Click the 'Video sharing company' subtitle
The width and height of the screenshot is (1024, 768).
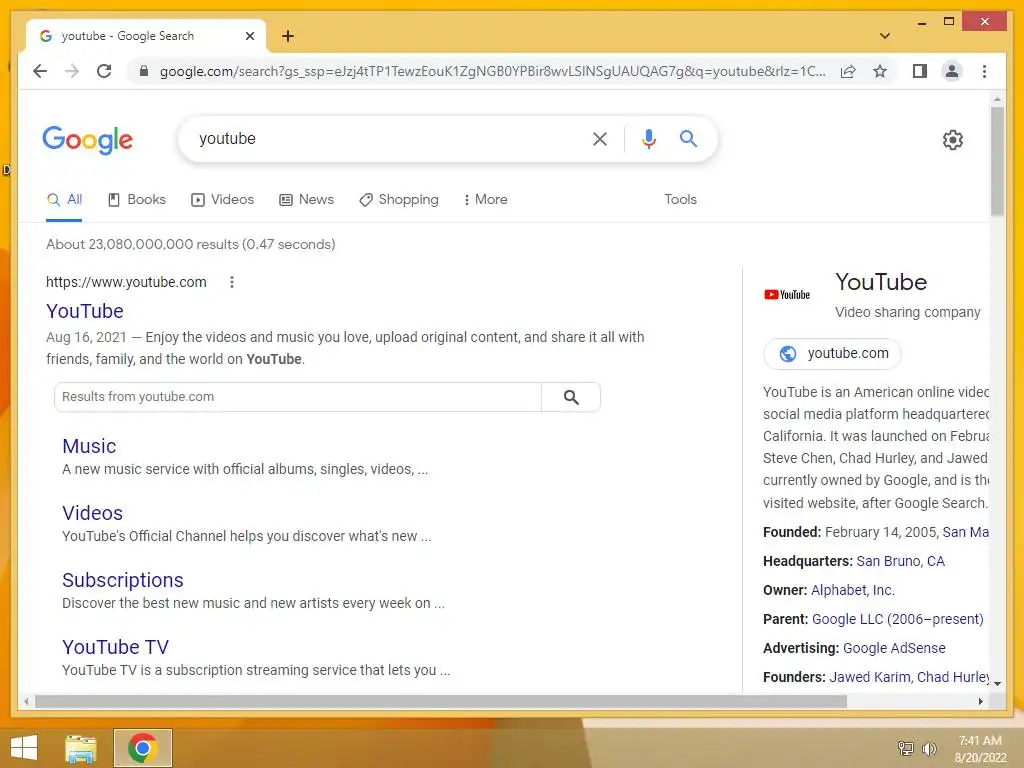(x=908, y=312)
